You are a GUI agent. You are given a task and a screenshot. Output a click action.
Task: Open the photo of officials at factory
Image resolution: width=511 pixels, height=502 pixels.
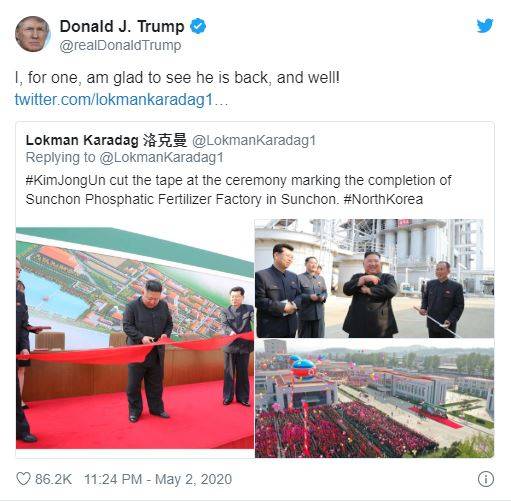pyautogui.click(x=374, y=278)
